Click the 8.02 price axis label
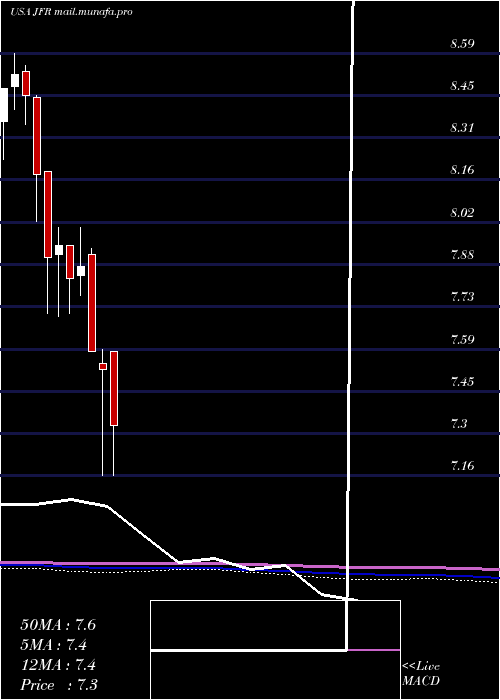Screen dimensions: 500x700 (x=462, y=212)
